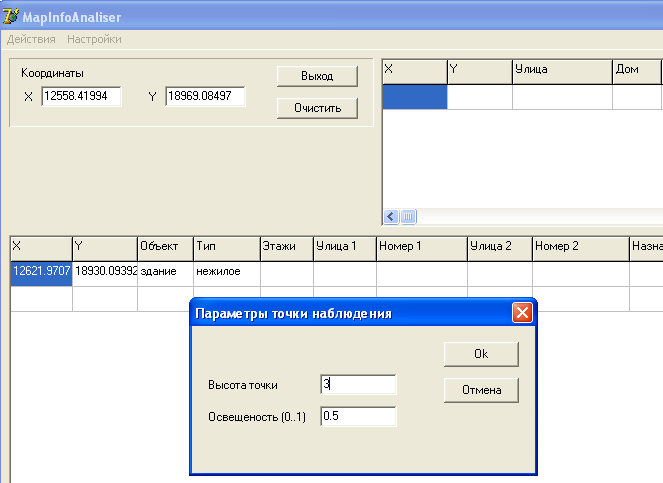Click the Этажи column header
The height and width of the screenshot is (483, 663).
287,249
